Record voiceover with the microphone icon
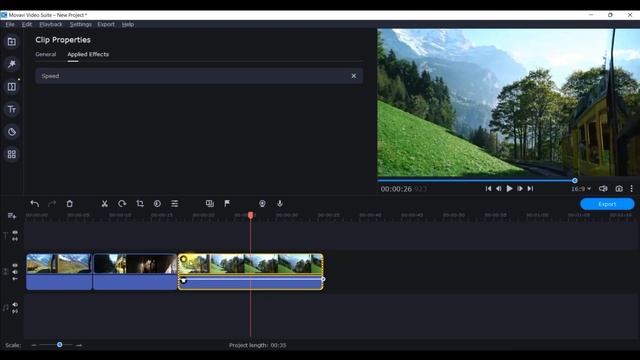This screenshot has height=360, width=640. (280, 203)
